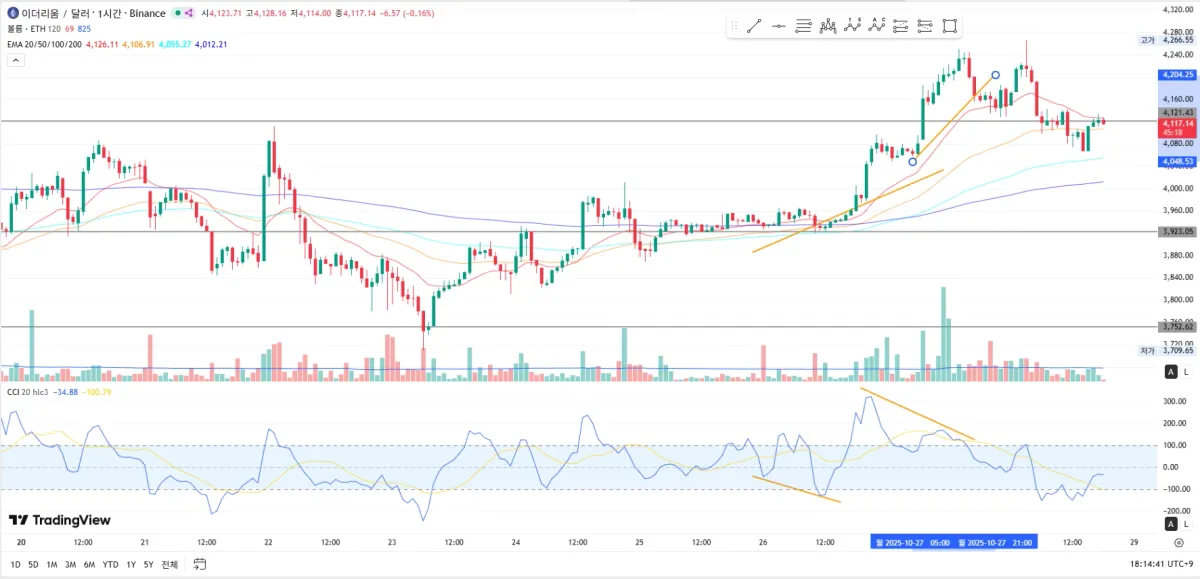Click the 이더리움 / 달러 symbol title
This screenshot has width=1200, height=579.
click(56, 13)
